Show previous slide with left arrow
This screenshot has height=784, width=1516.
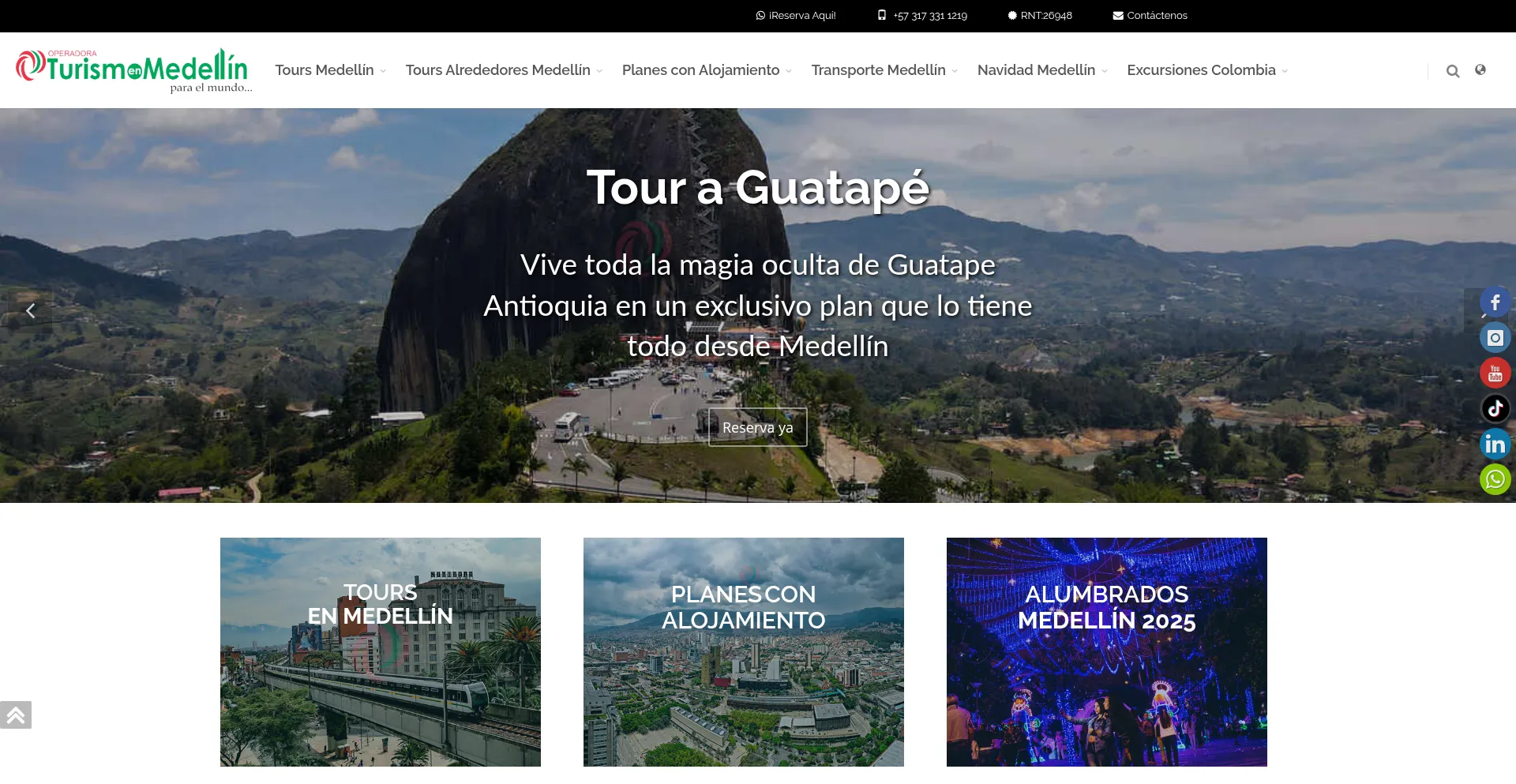pos(30,310)
